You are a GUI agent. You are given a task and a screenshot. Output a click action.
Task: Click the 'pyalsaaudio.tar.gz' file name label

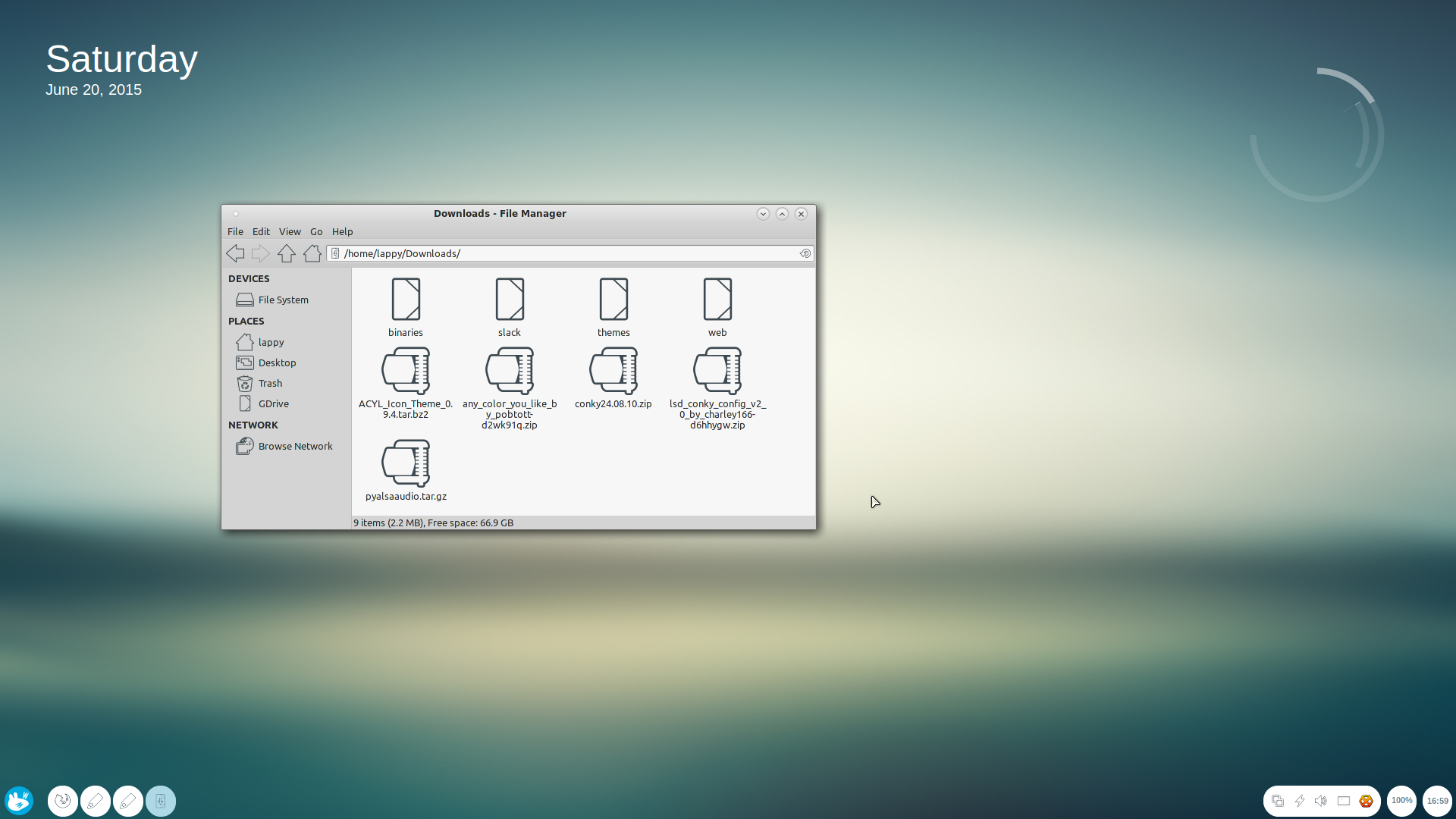(x=406, y=496)
